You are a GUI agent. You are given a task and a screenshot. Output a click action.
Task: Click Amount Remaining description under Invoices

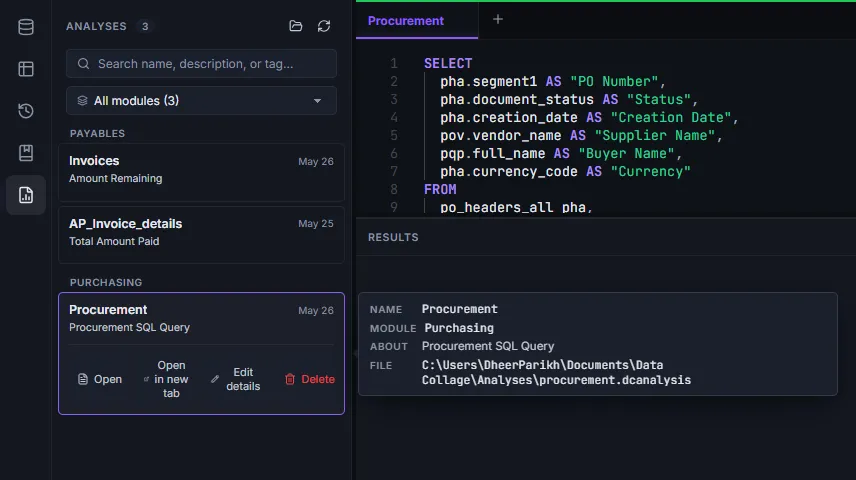pyautogui.click(x=115, y=179)
